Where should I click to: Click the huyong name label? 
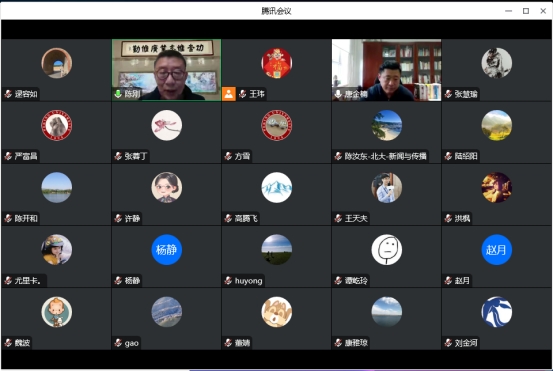click(x=248, y=281)
